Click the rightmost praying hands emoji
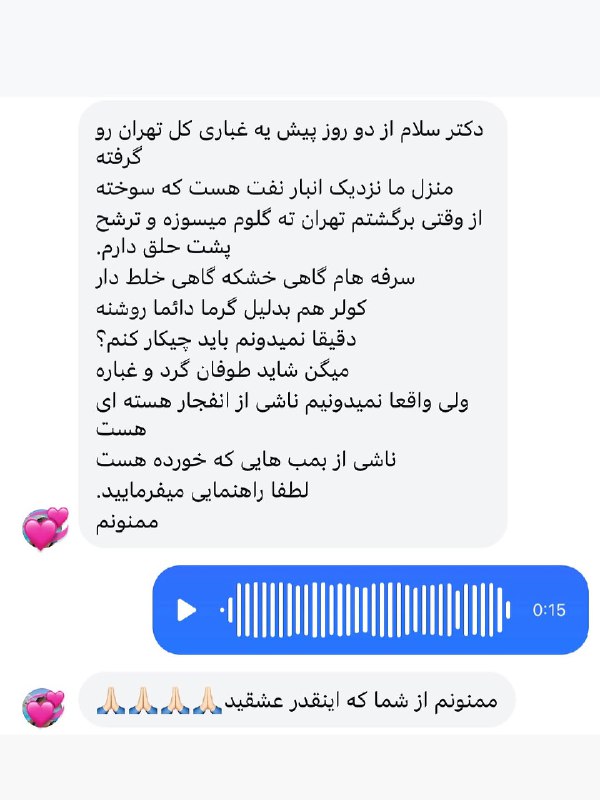The height and width of the screenshot is (800, 600). click(208, 701)
